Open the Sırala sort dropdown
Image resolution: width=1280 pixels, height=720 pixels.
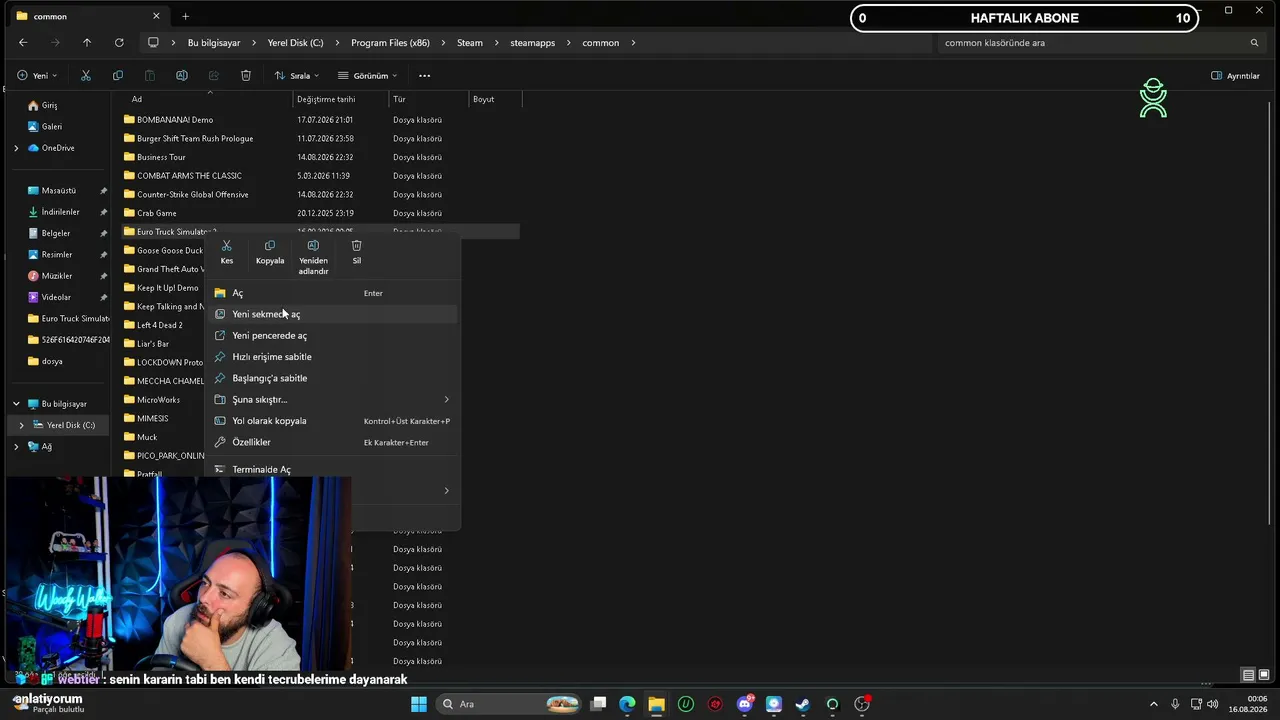(297, 76)
